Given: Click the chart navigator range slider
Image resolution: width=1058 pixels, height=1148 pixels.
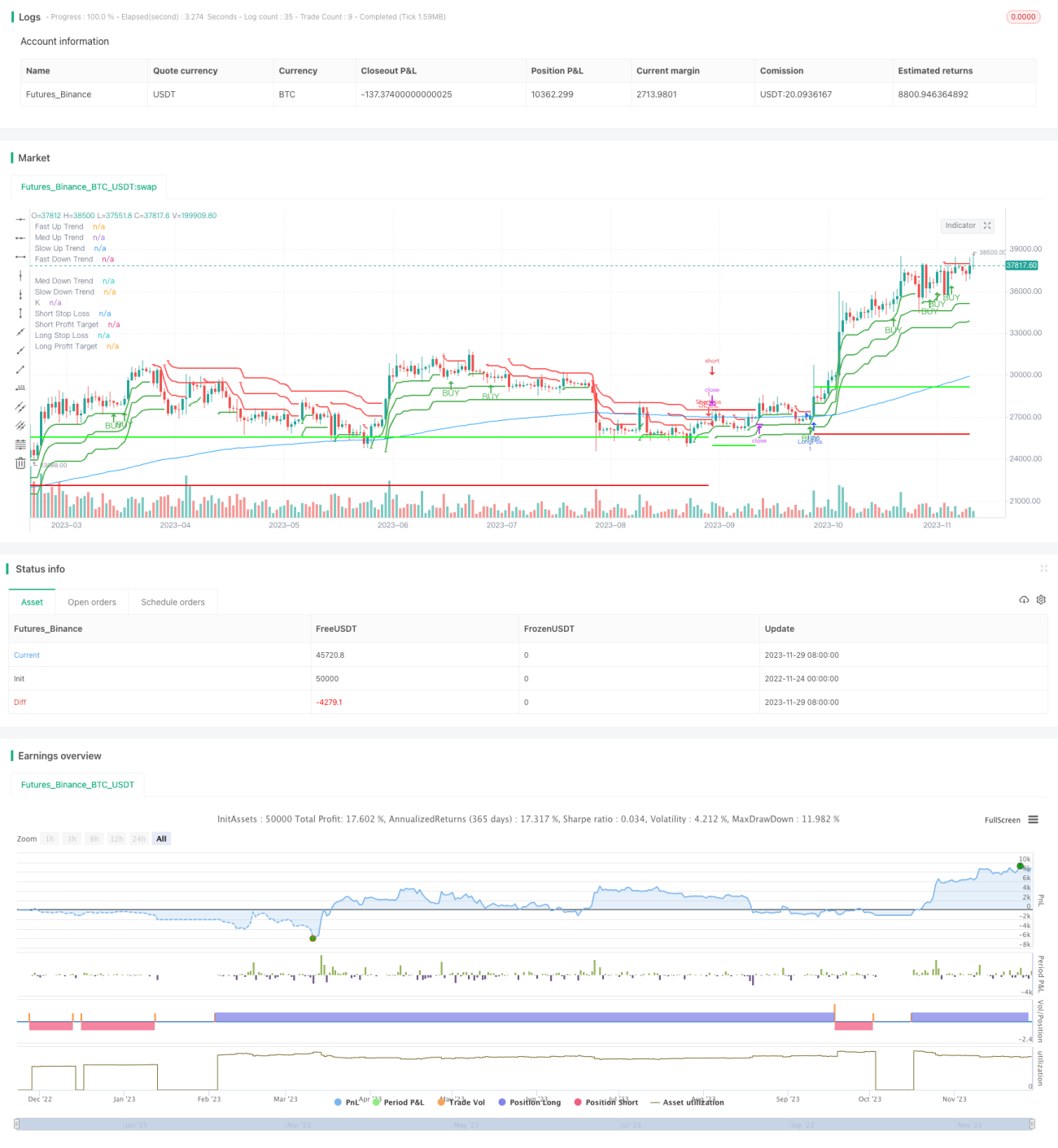Looking at the screenshot, I should [525, 1124].
